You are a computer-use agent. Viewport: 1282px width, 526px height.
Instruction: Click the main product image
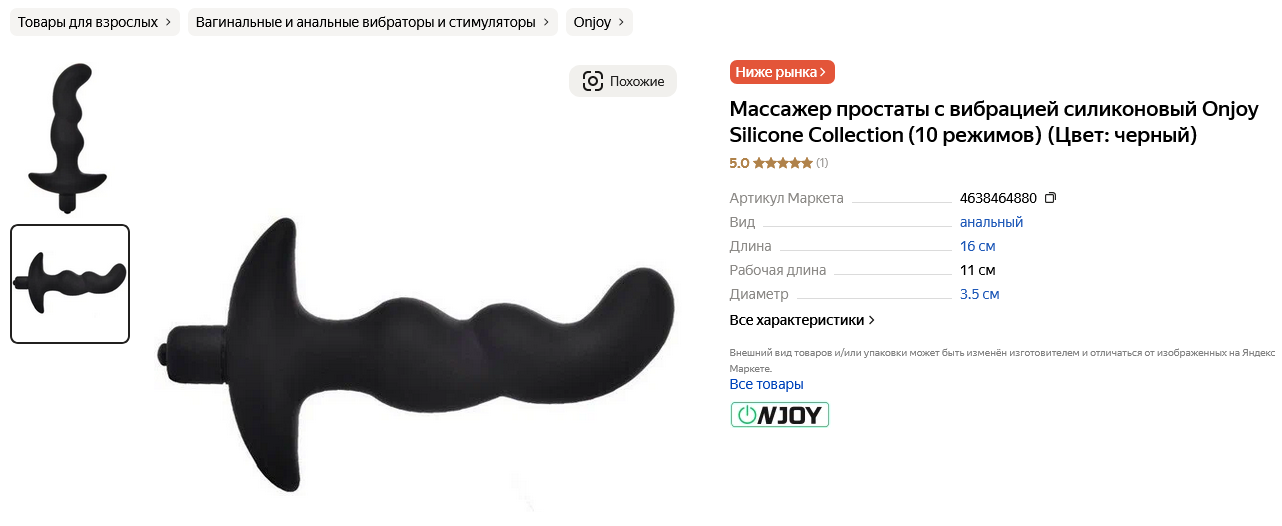[x=415, y=355]
